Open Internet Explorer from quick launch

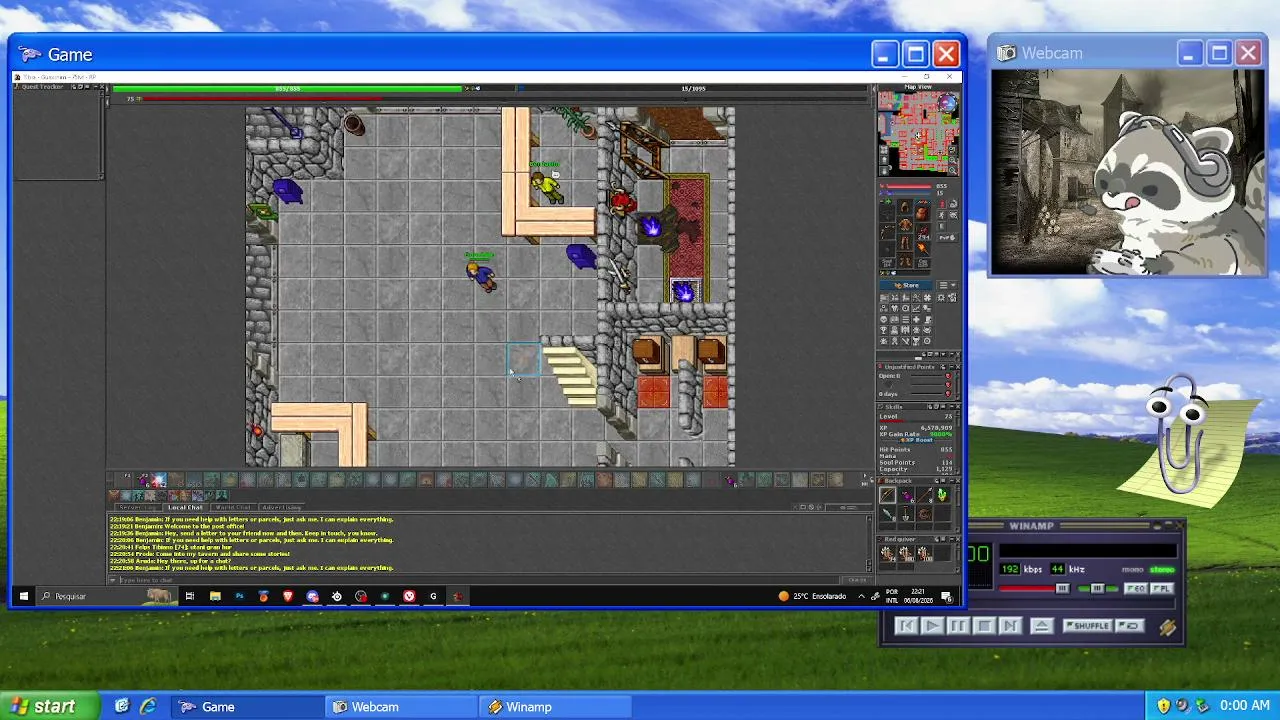tap(148, 706)
